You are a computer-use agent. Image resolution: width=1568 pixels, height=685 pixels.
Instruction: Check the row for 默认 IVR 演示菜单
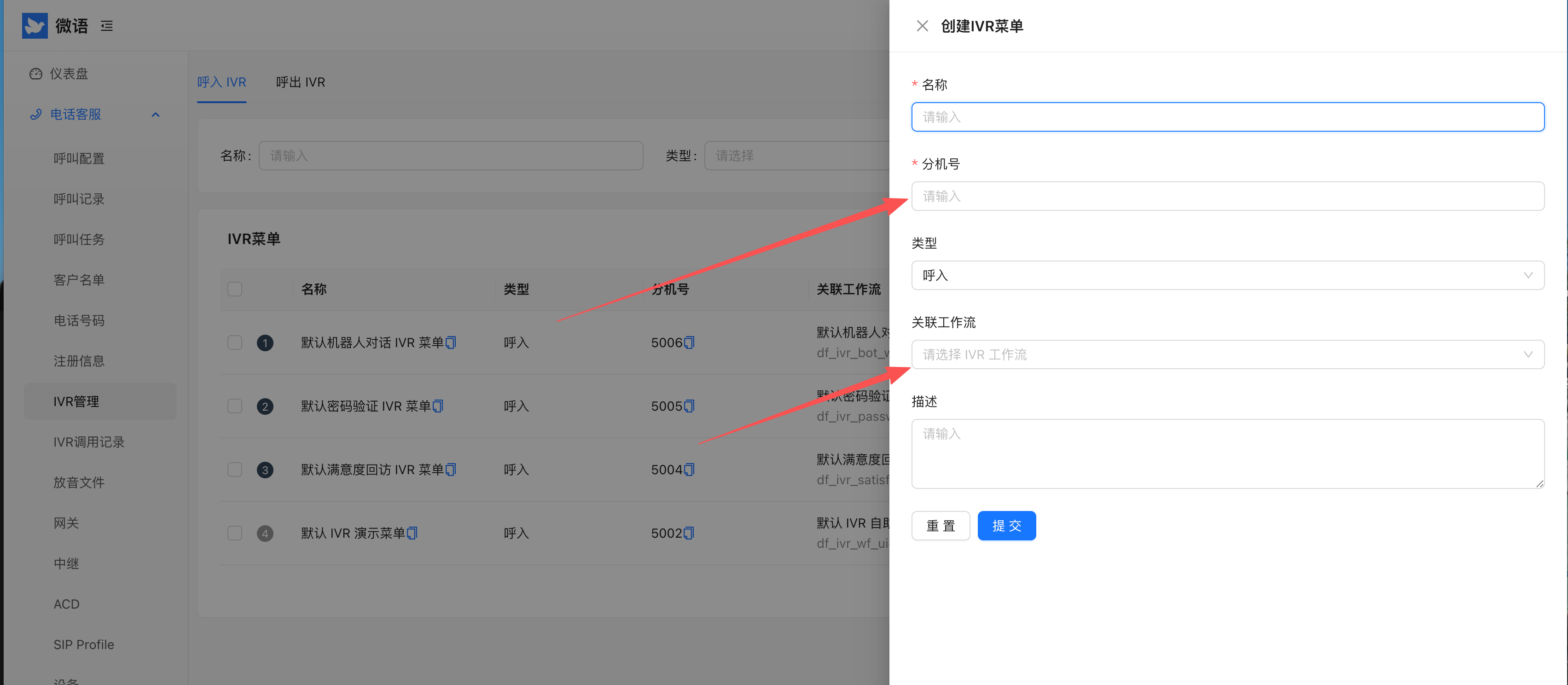[x=235, y=534]
